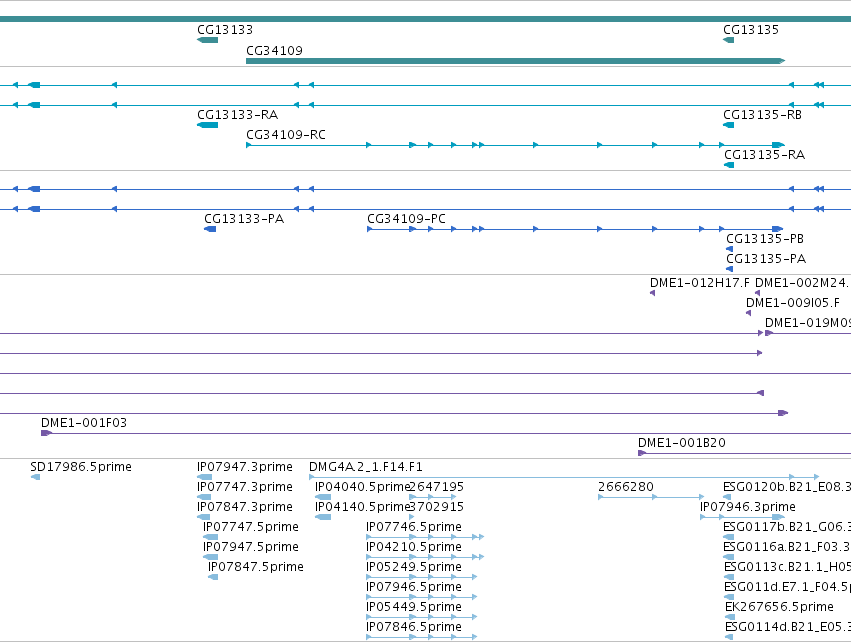Click the EK267656.5prime EST label

(779, 607)
